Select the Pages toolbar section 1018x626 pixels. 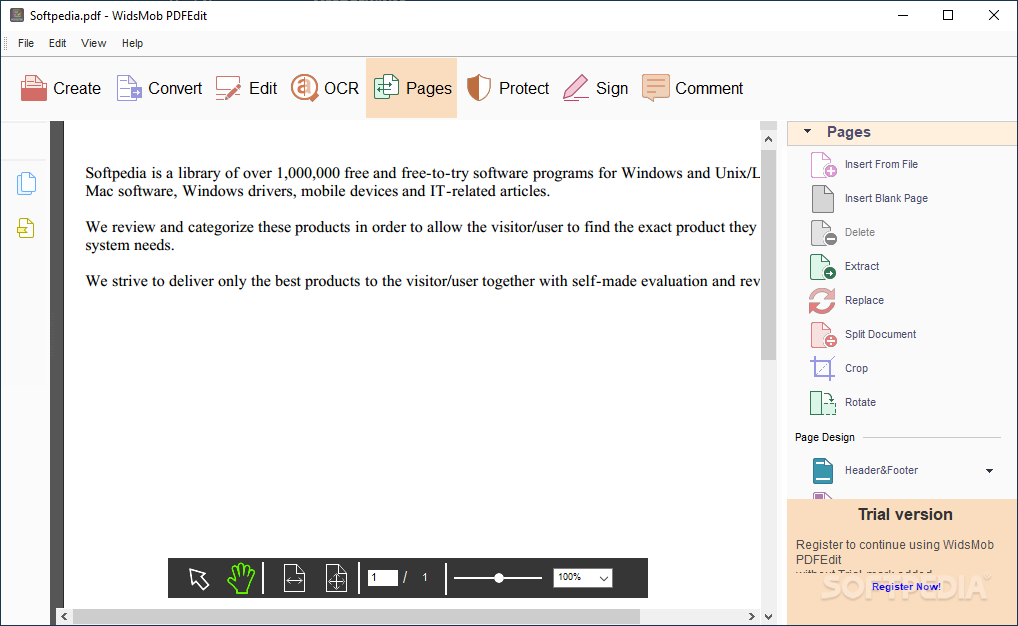pyautogui.click(x=412, y=88)
